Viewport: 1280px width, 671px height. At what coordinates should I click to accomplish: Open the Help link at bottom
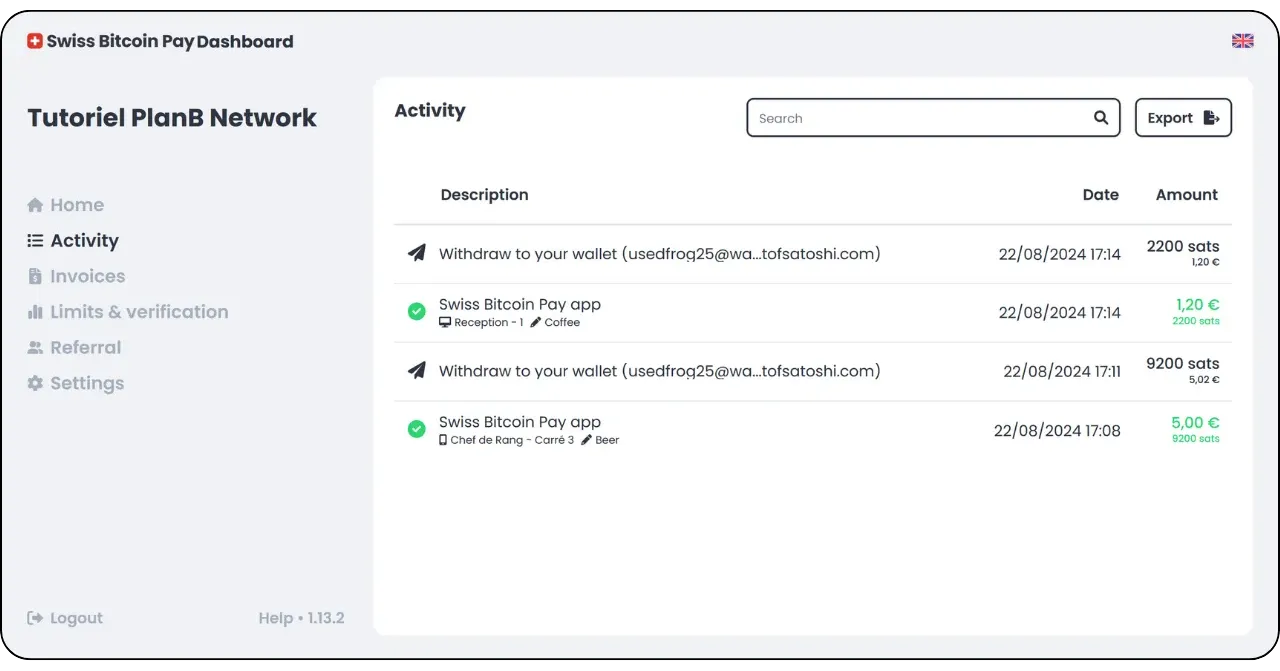click(275, 618)
